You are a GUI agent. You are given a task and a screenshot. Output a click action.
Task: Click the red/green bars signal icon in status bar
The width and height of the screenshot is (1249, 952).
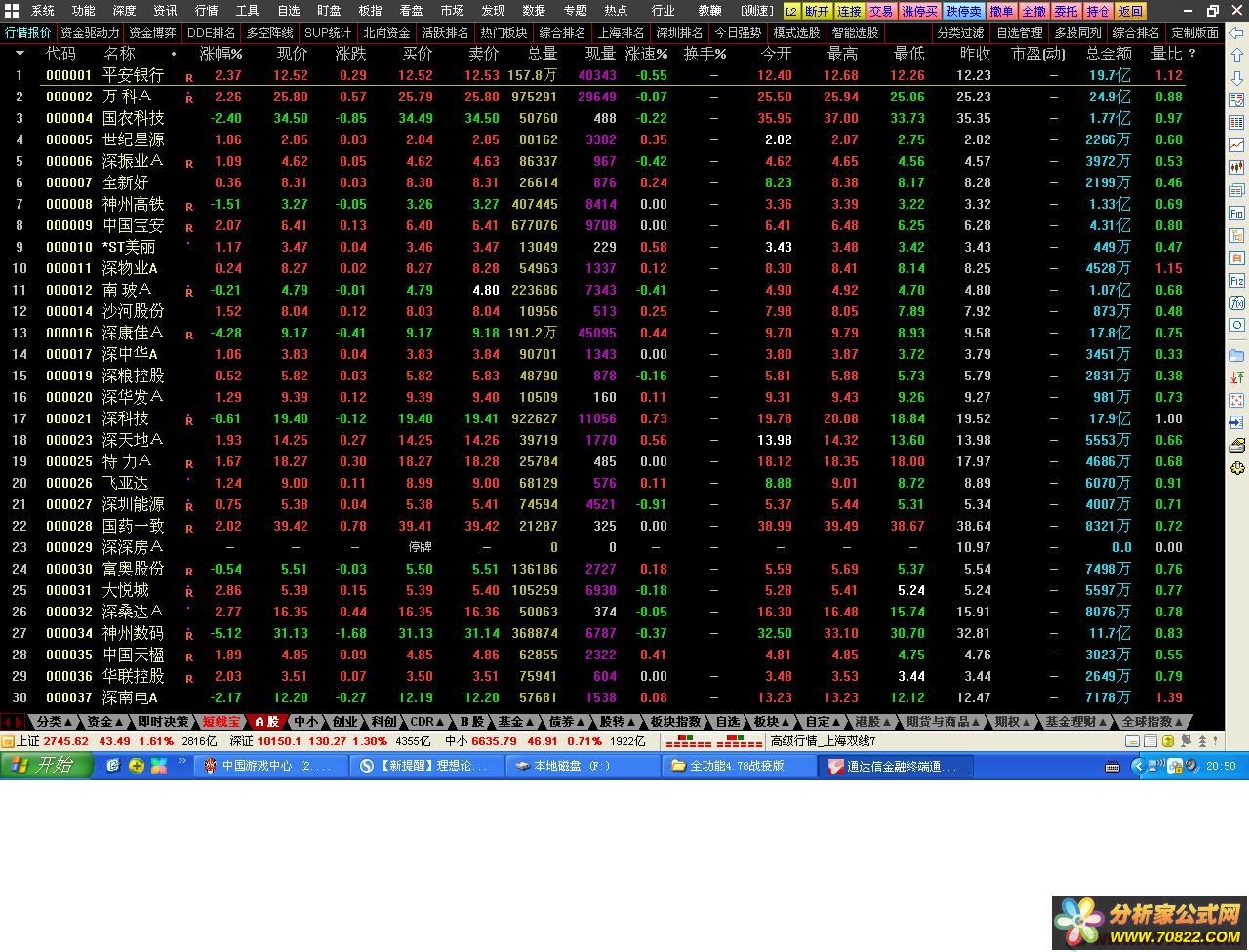tap(714, 741)
